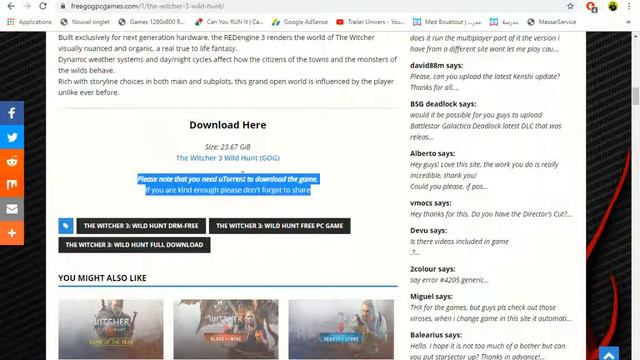
Task: Open the Google AdSense bookmark
Action: tap(300, 22)
